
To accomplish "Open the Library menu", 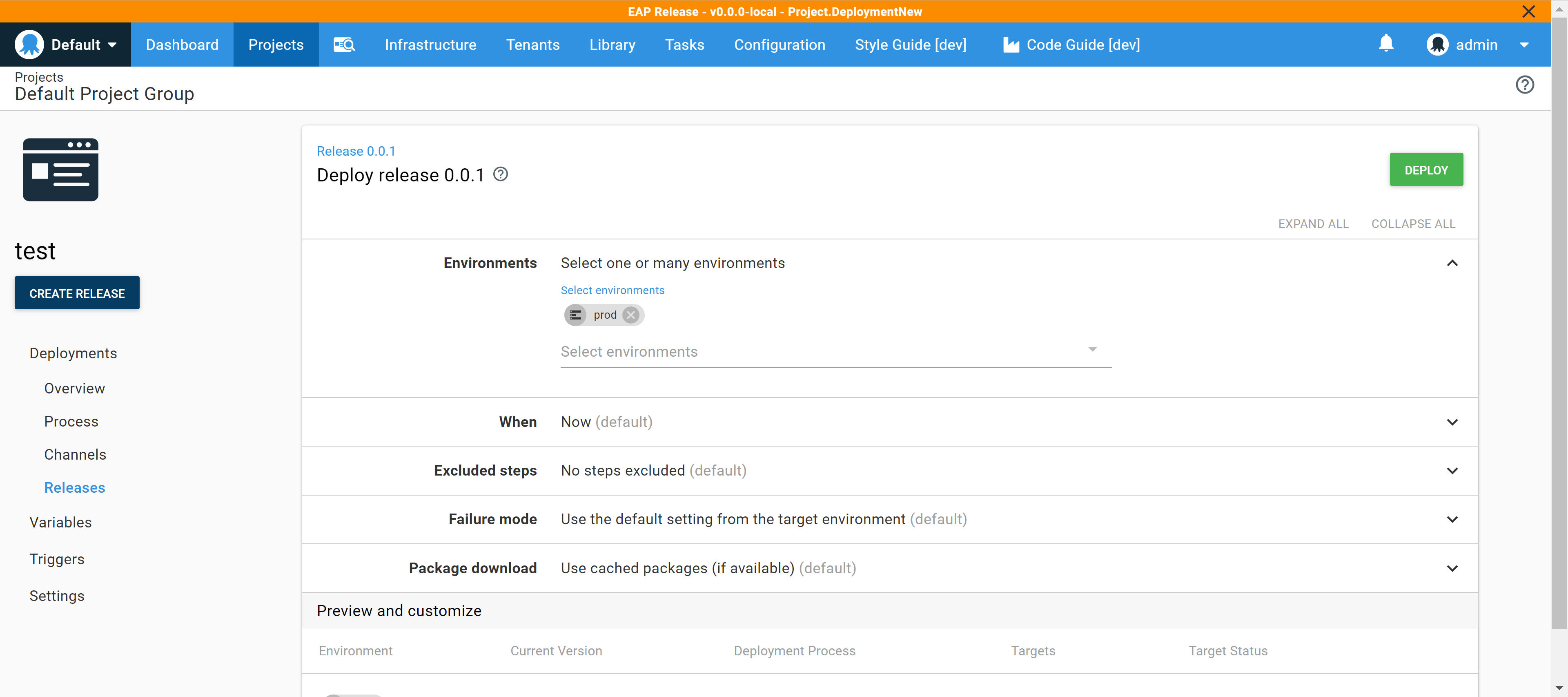I will (612, 45).
